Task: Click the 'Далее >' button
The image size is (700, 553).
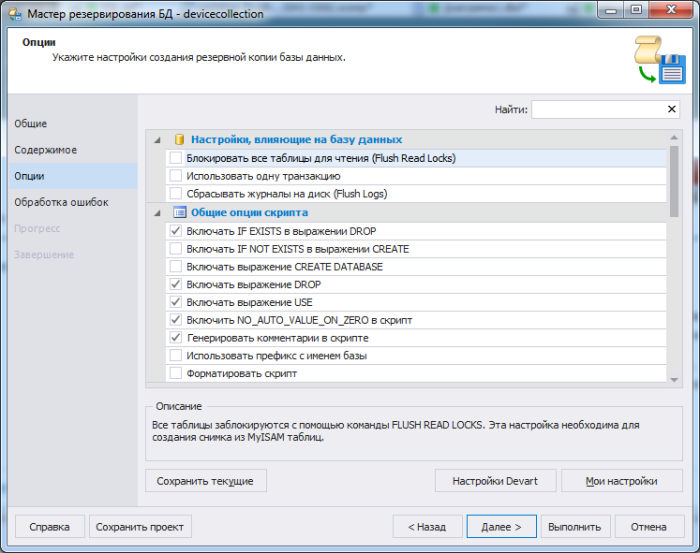Action: tap(501, 527)
